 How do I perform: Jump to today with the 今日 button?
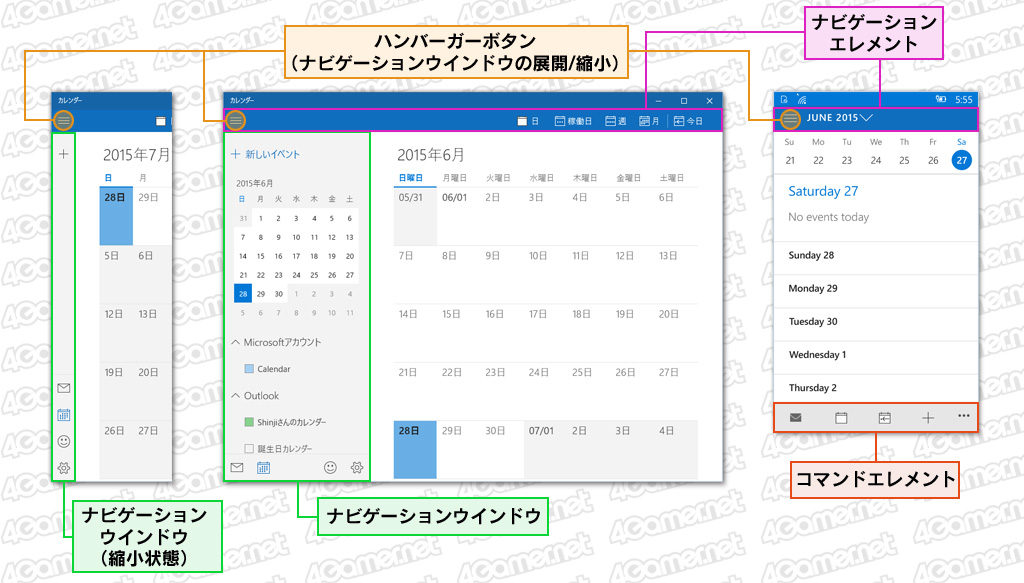tap(688, 121)
